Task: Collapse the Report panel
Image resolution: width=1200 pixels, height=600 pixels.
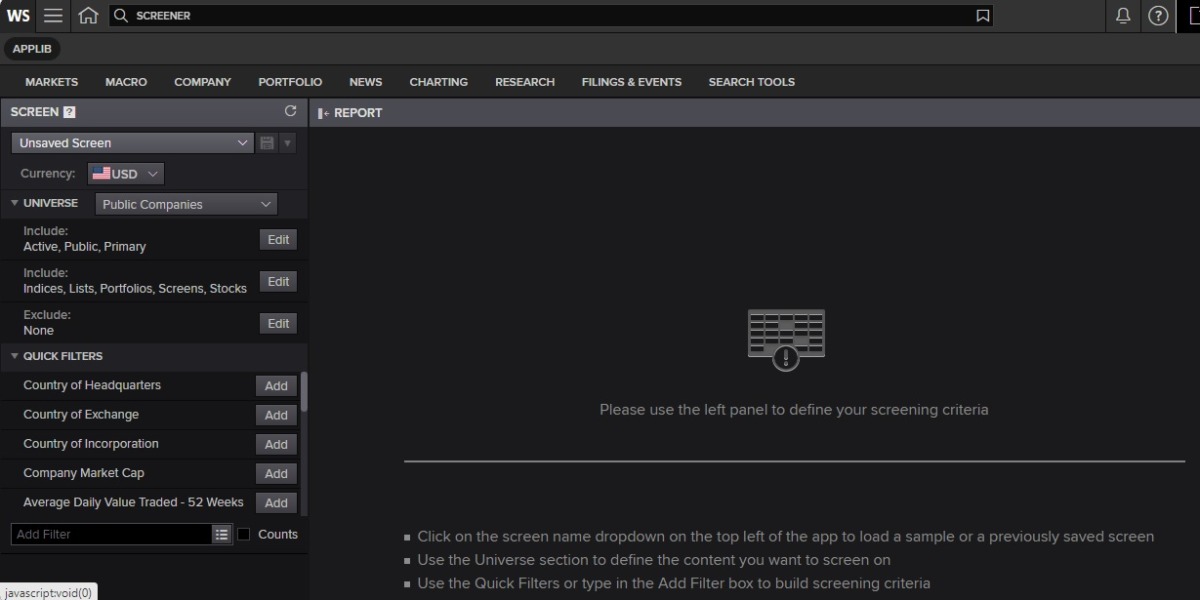Action: click(x=323, y=113)
